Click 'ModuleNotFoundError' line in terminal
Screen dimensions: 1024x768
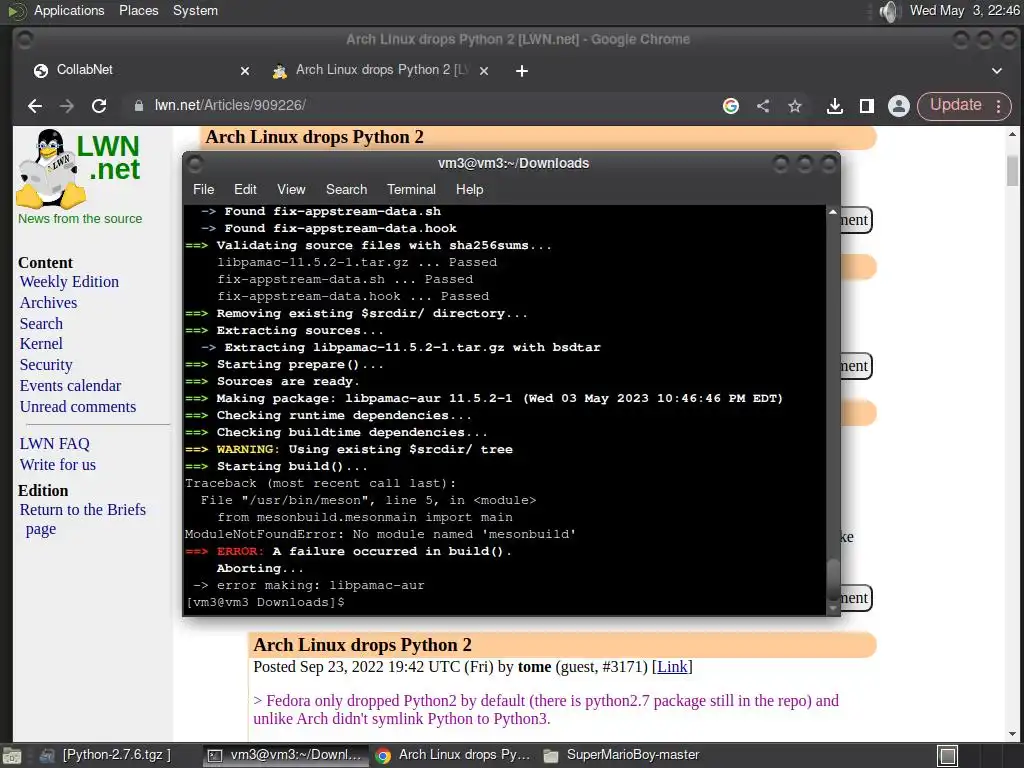pos(380,535)
